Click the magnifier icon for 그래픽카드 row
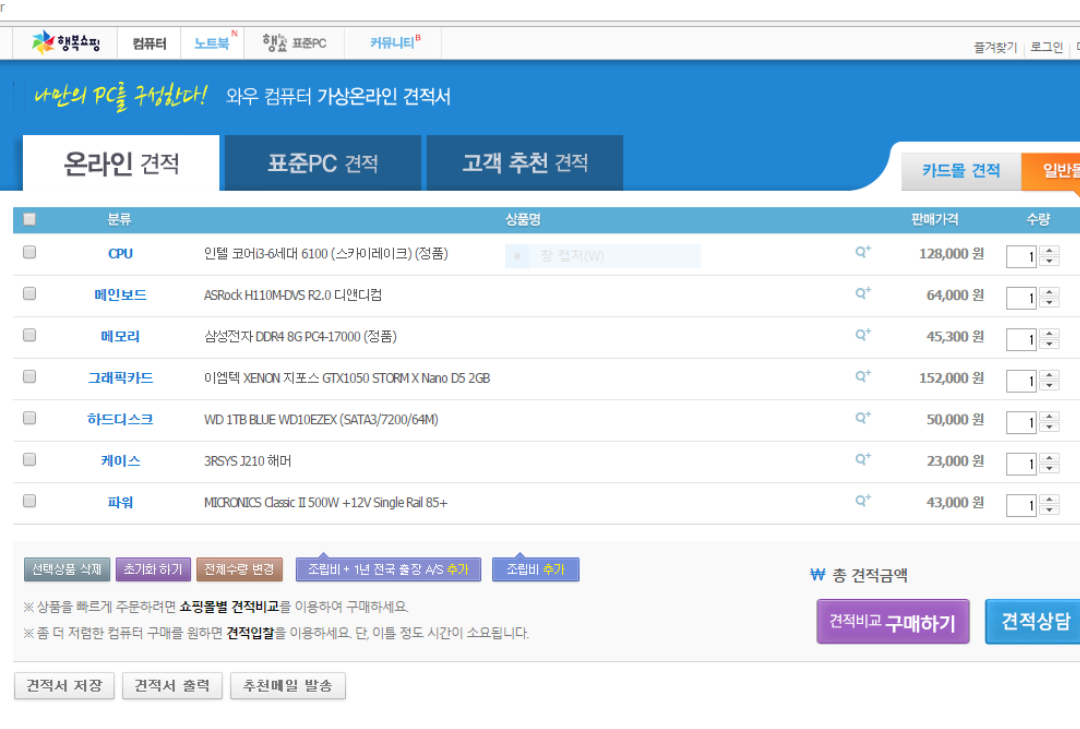 tap(862, 377)
